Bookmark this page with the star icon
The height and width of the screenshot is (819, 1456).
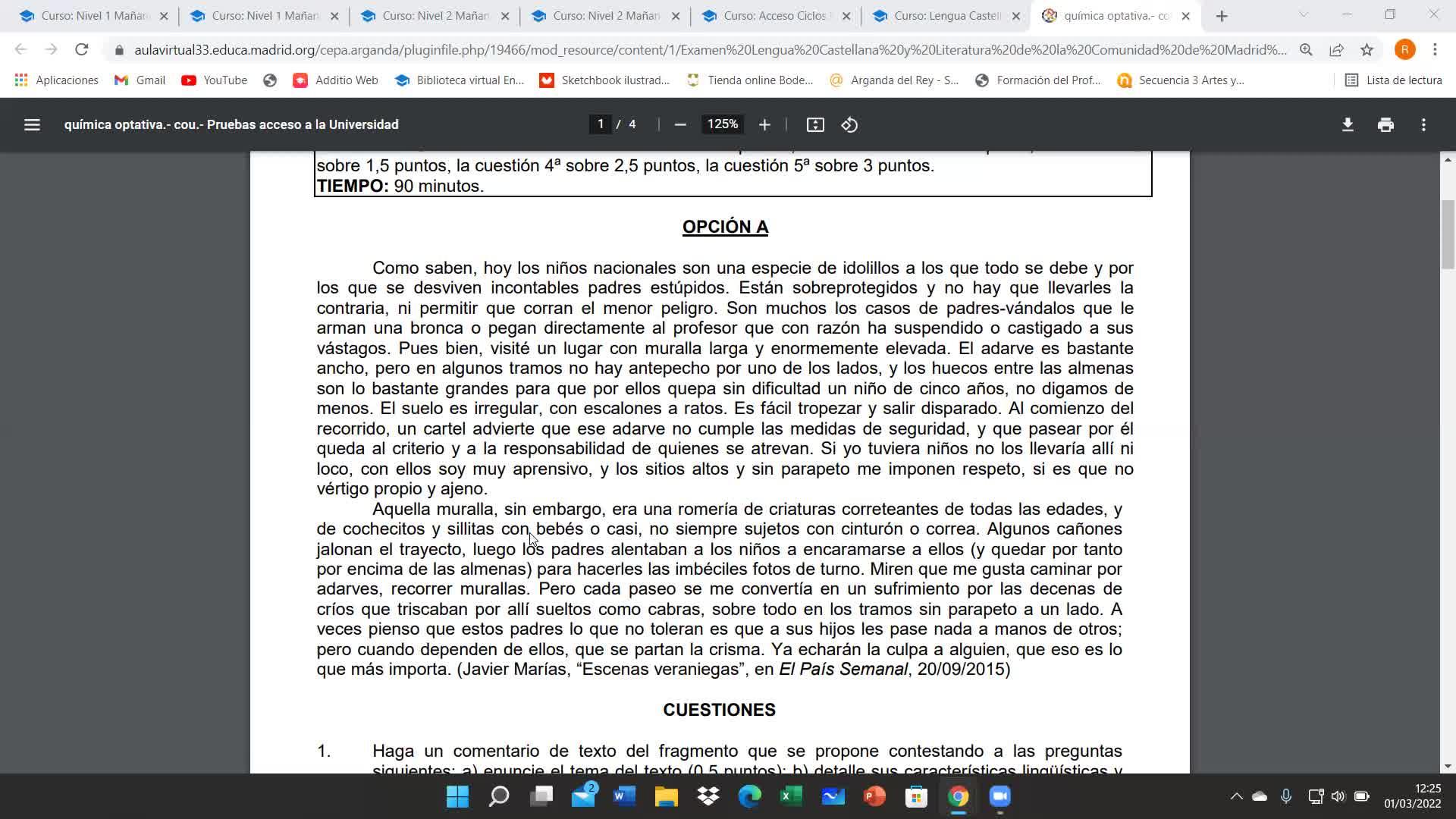click(1367, 50)
